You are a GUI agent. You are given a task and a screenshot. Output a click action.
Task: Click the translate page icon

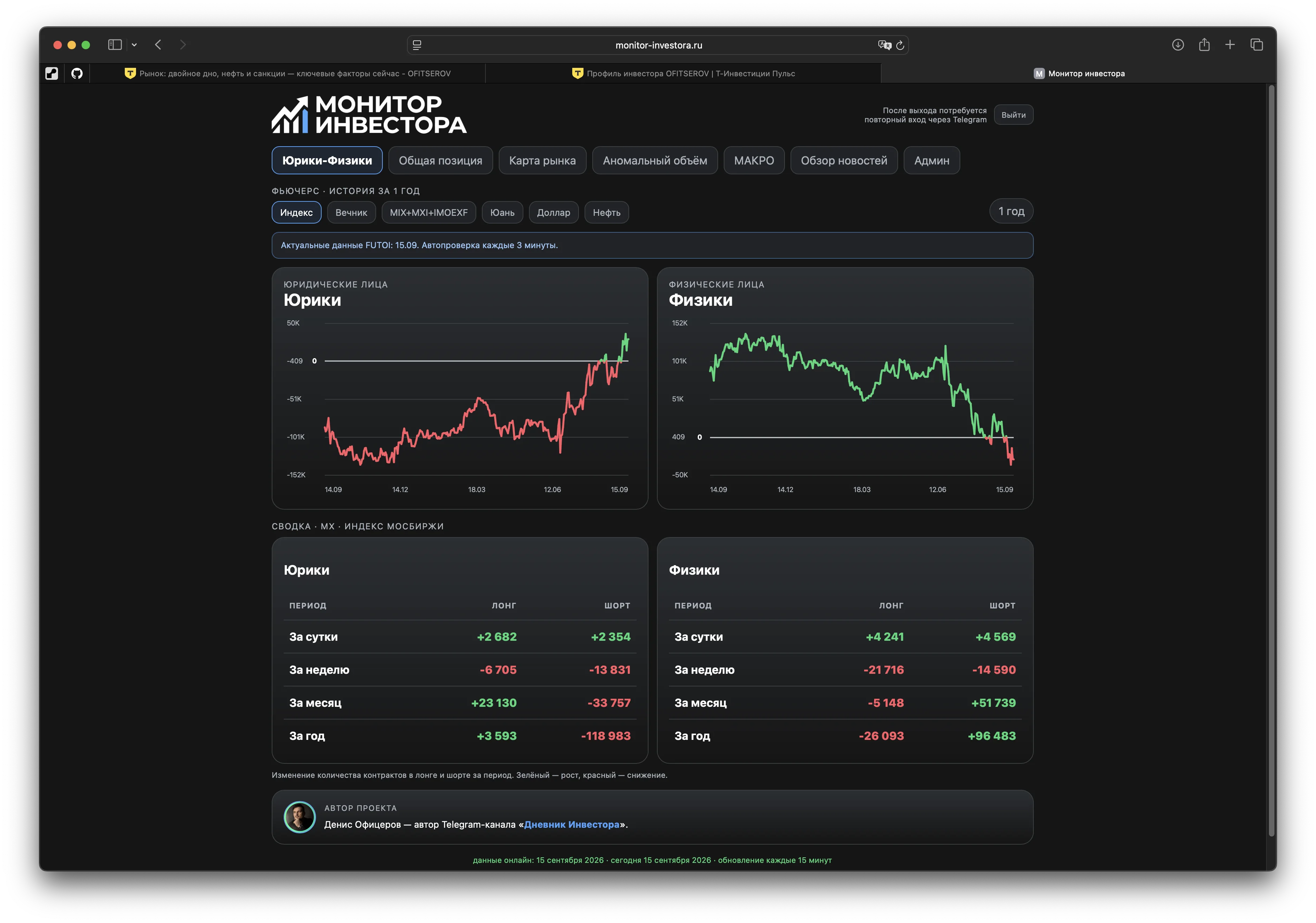click(x=884, y=45)
